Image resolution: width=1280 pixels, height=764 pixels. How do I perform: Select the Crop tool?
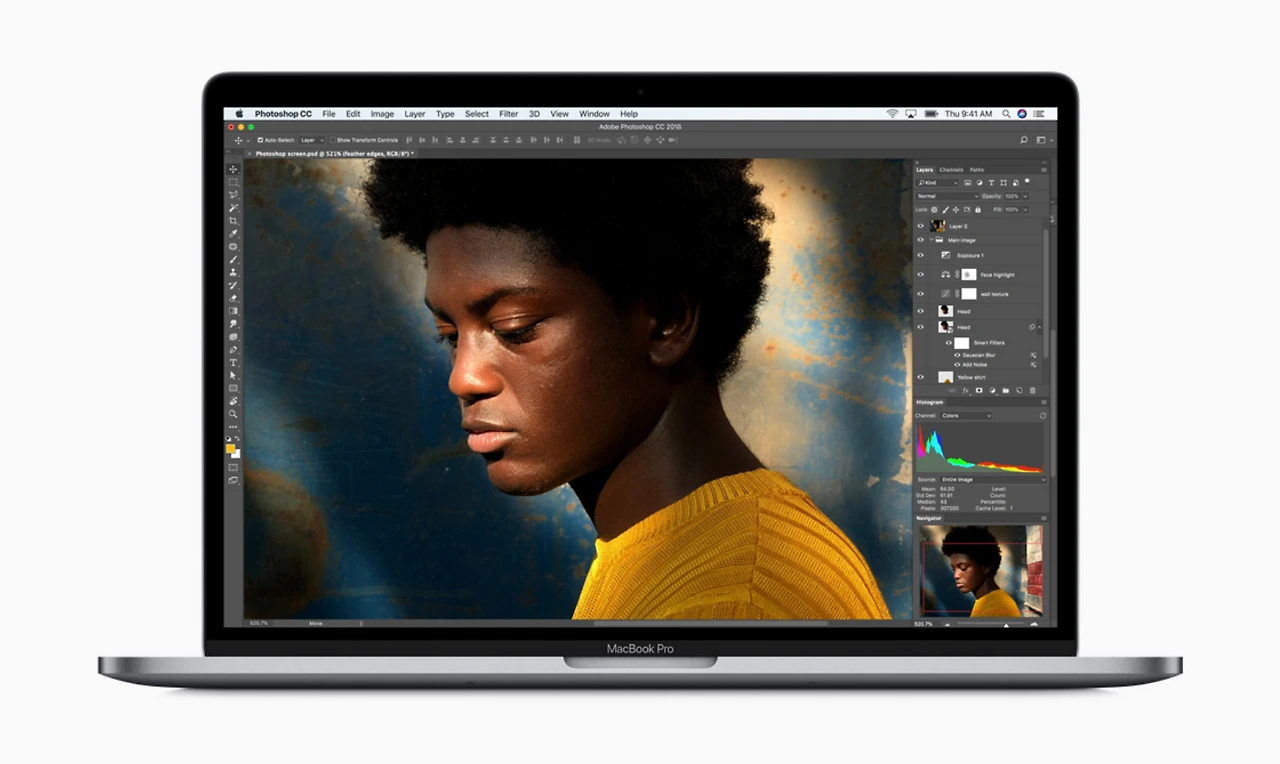coord(233,221)
